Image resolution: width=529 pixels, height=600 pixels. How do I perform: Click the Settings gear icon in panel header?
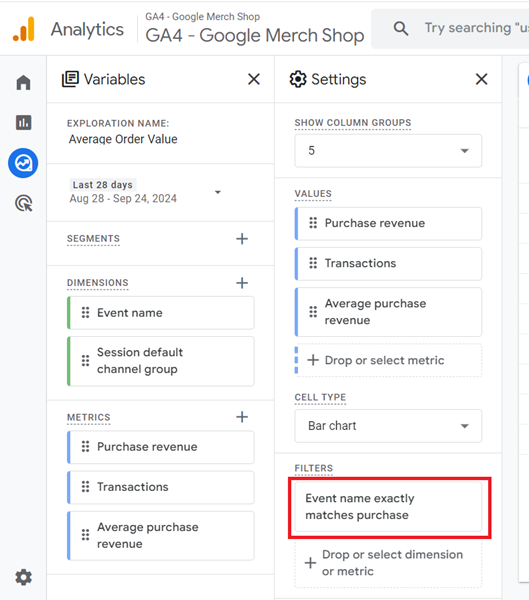pos(298,79)
